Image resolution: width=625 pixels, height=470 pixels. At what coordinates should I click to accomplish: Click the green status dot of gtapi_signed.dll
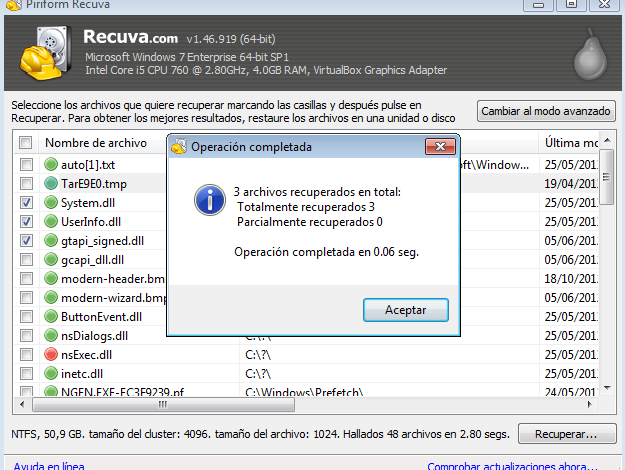[x=51, y=240]
